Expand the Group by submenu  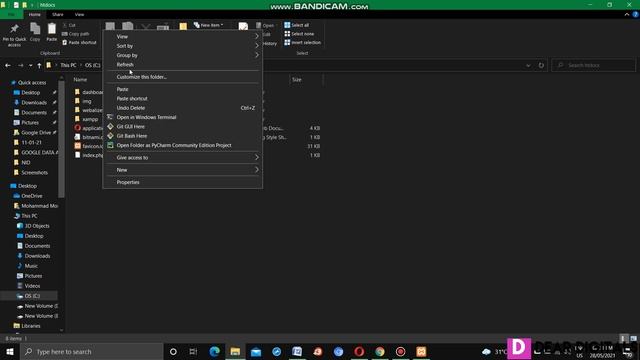click(182, 55)
